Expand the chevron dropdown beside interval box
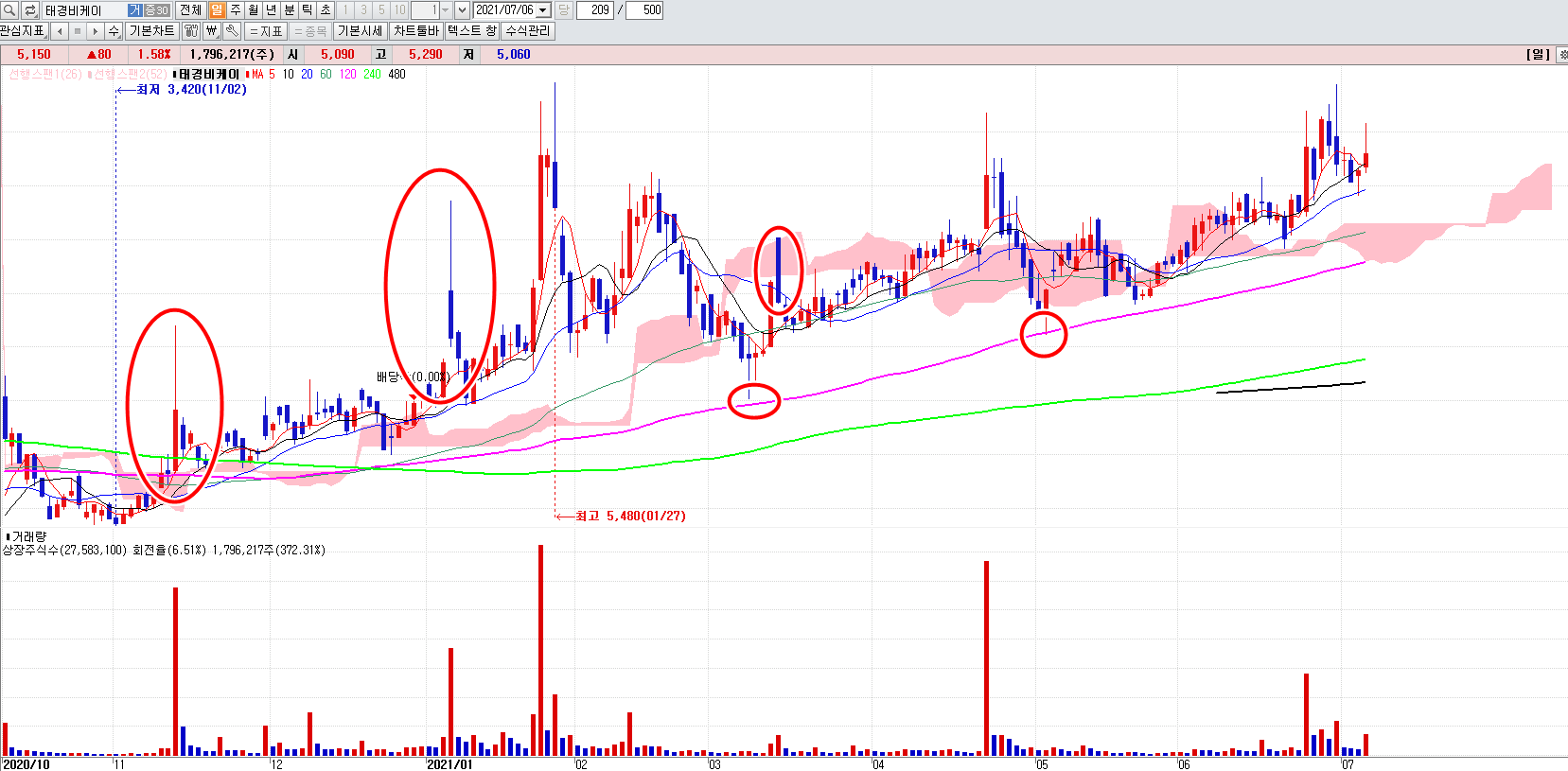The width and height of the screenshot is (1568, 771). (462, 10)
